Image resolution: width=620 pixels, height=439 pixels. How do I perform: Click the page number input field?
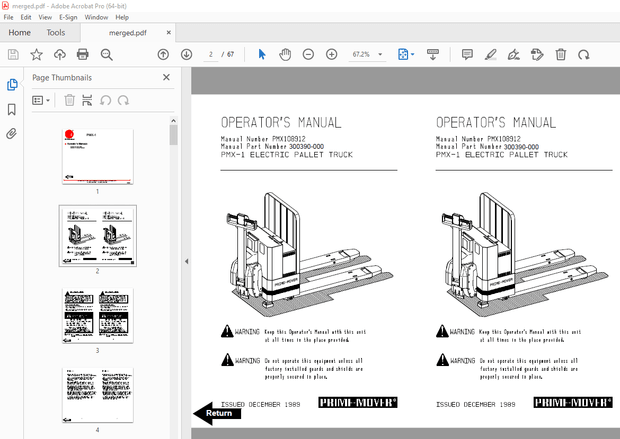tap(211, 54)
